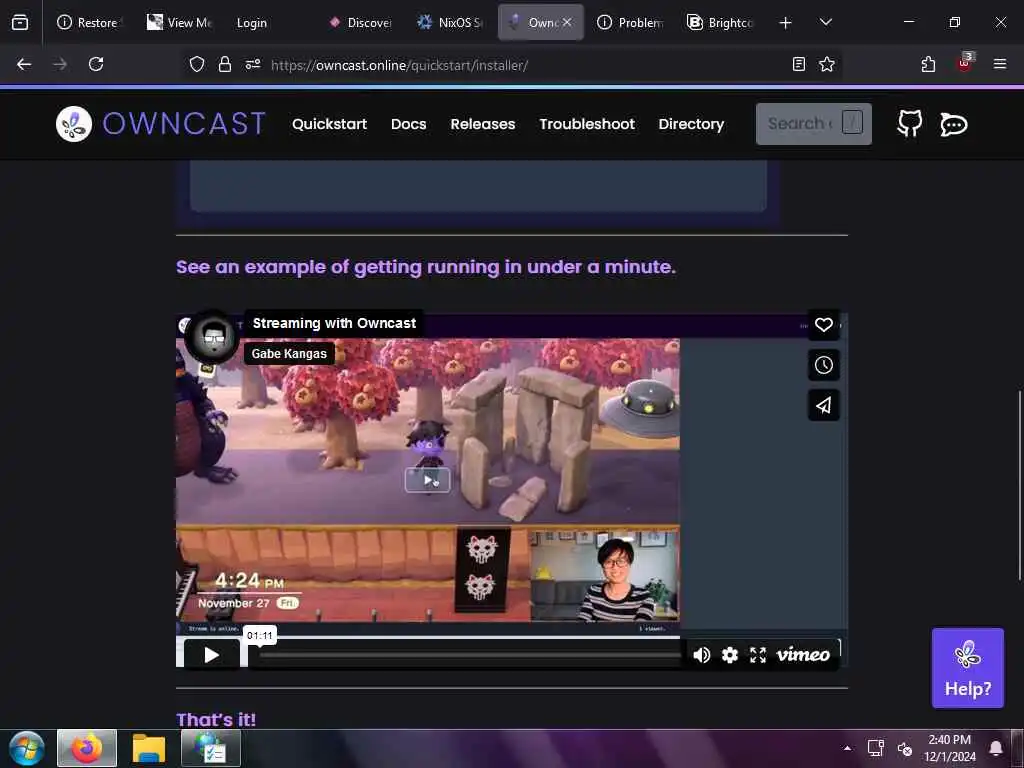Open Firefox View button

click(x=20, y=22)
